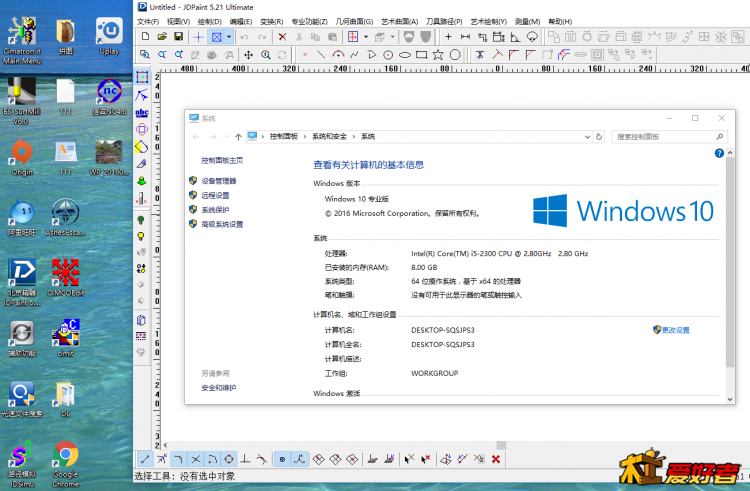Open dropdown arrow beside red grid icon
This screenshot has height=491, width=750.
[366, 37]
